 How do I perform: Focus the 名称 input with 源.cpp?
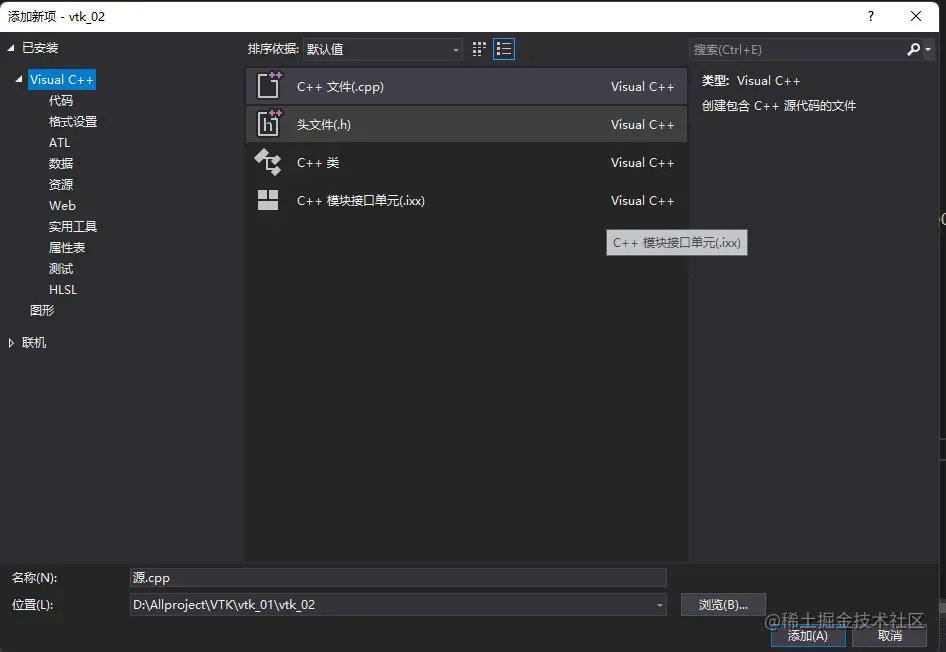click(398, 578)
